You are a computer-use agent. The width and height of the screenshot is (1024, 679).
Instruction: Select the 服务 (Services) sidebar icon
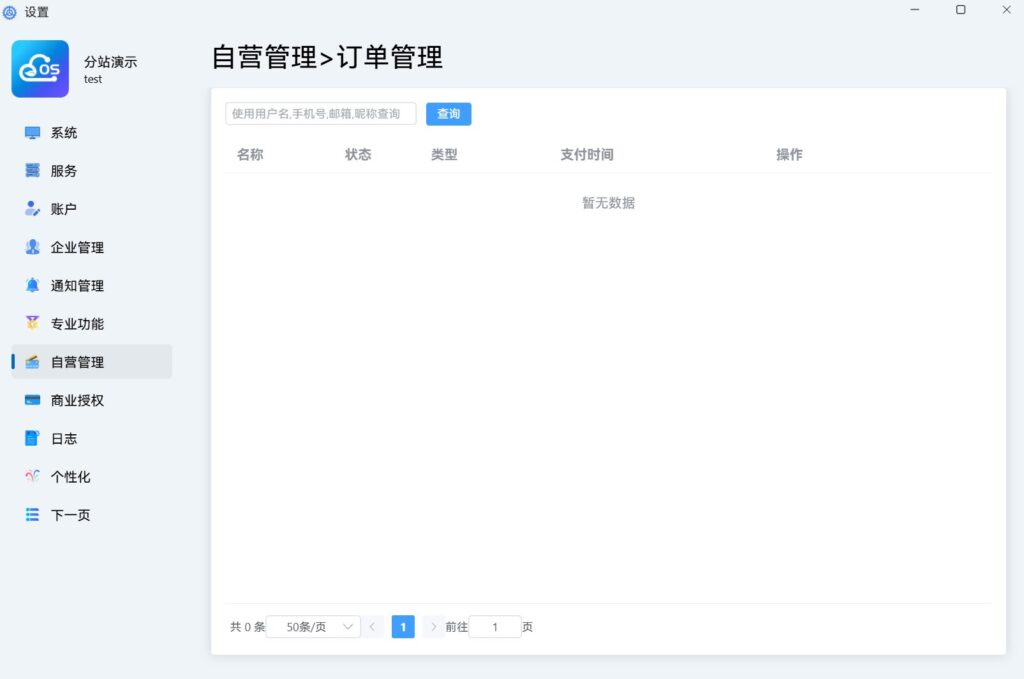point(31,170)
